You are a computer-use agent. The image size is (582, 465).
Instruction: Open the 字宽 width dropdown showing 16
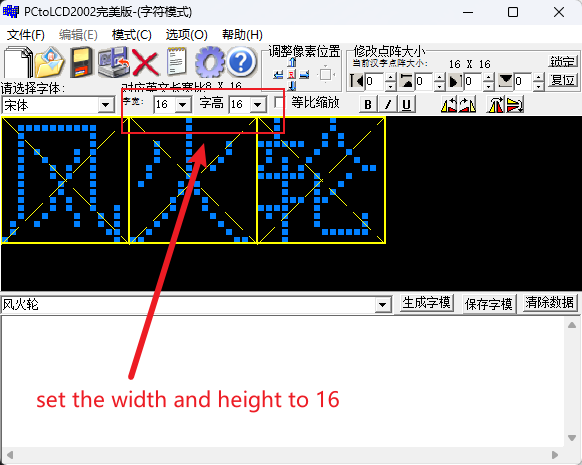183,105
